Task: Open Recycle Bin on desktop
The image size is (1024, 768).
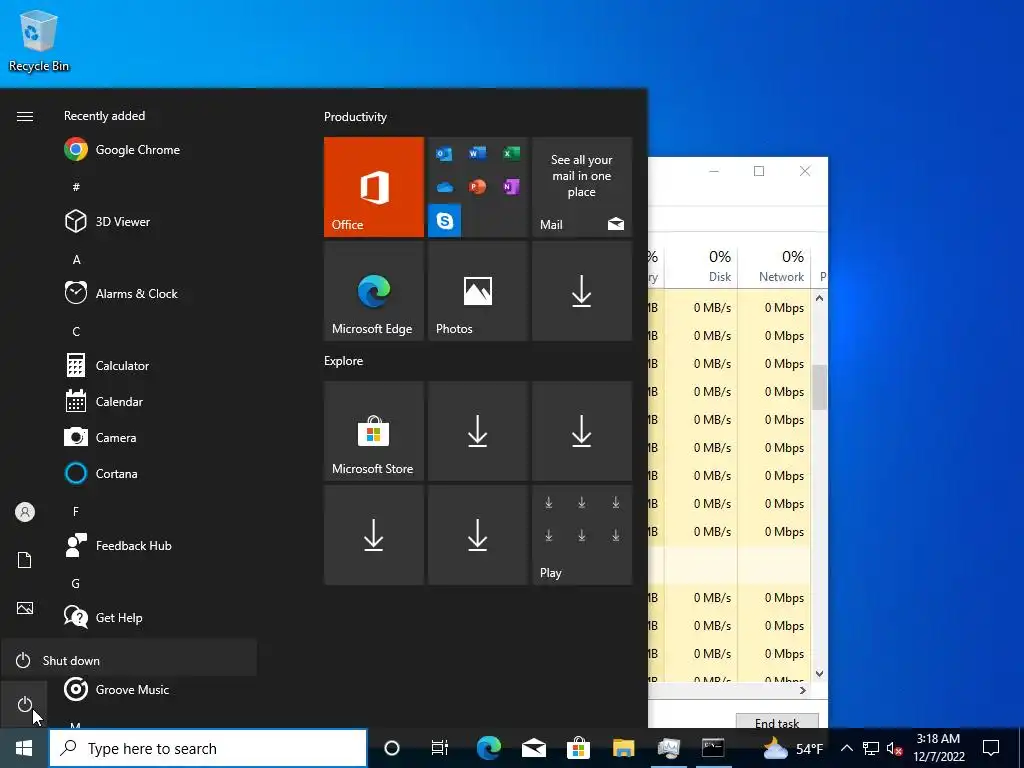Action: (39, 41)
